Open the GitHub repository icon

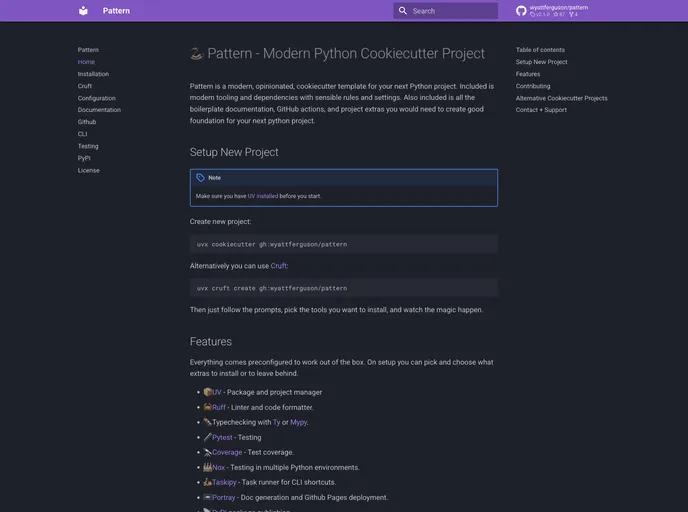coord(521,11)
